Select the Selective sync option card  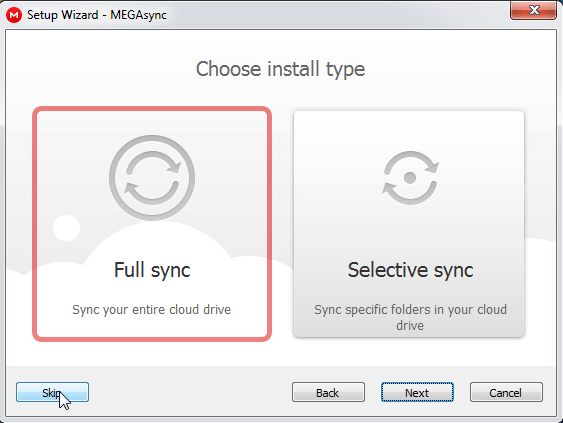(x=409, y=224)
